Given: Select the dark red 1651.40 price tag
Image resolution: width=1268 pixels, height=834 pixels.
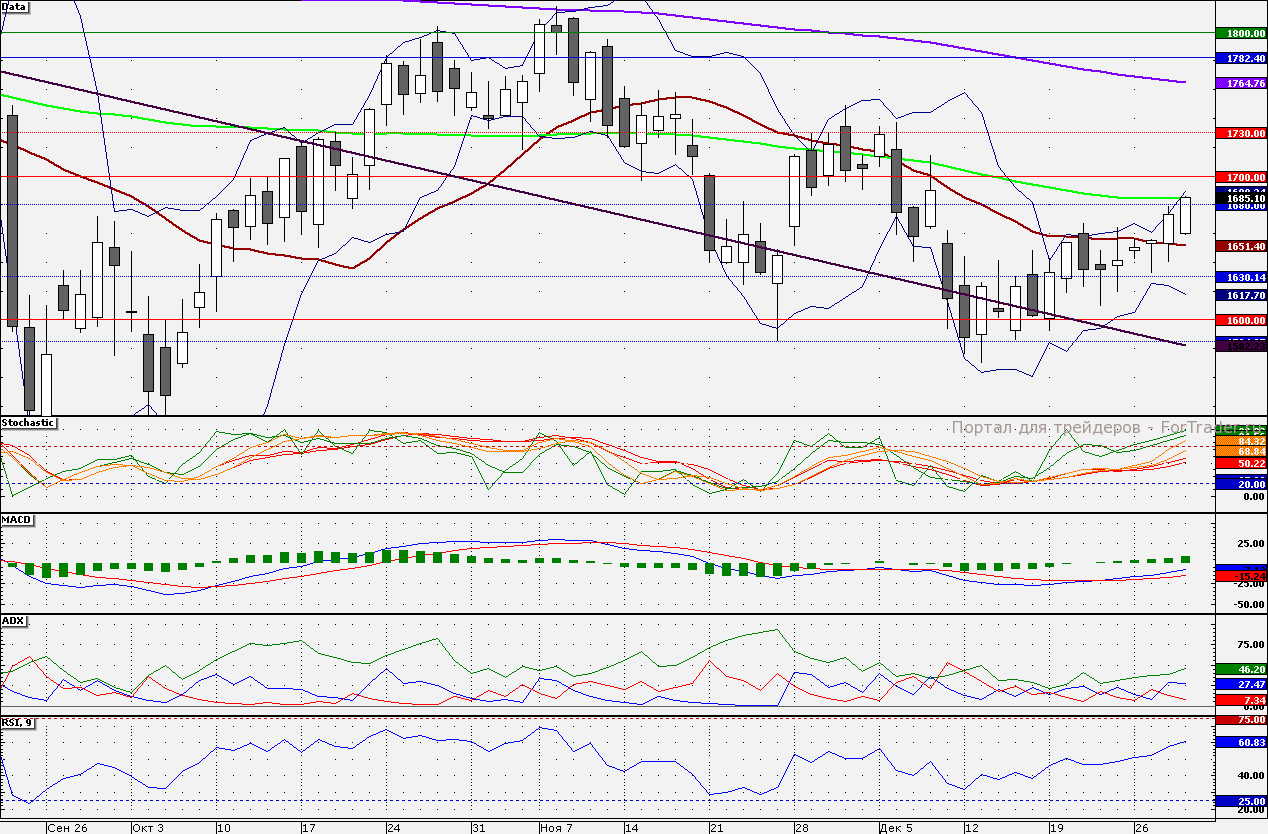Looking at the screenshot, I should click(x=1240, y=246).
